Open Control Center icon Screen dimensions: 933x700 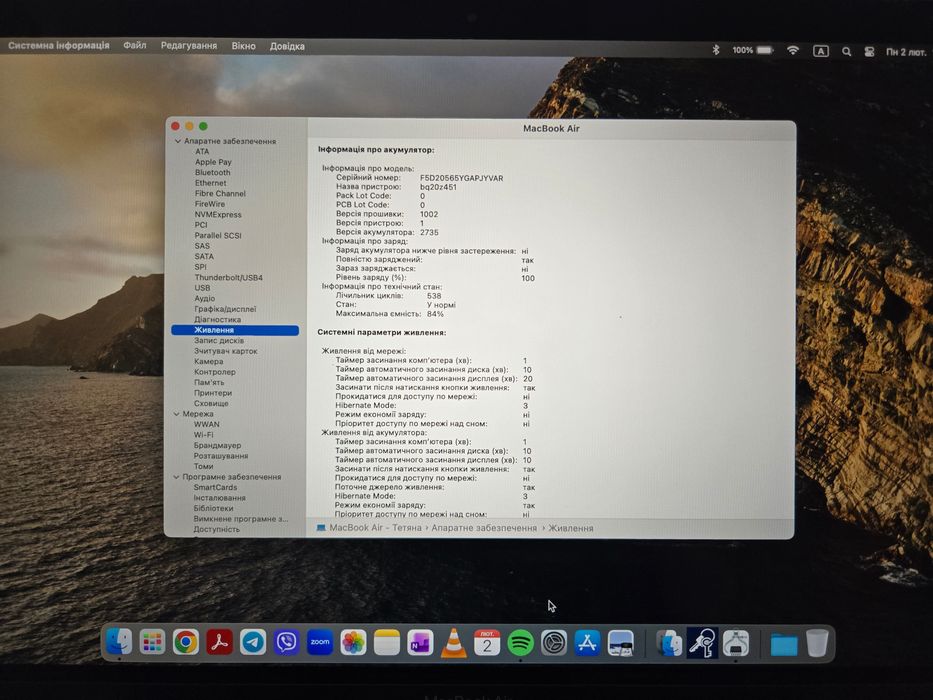(x=869, y=52)
